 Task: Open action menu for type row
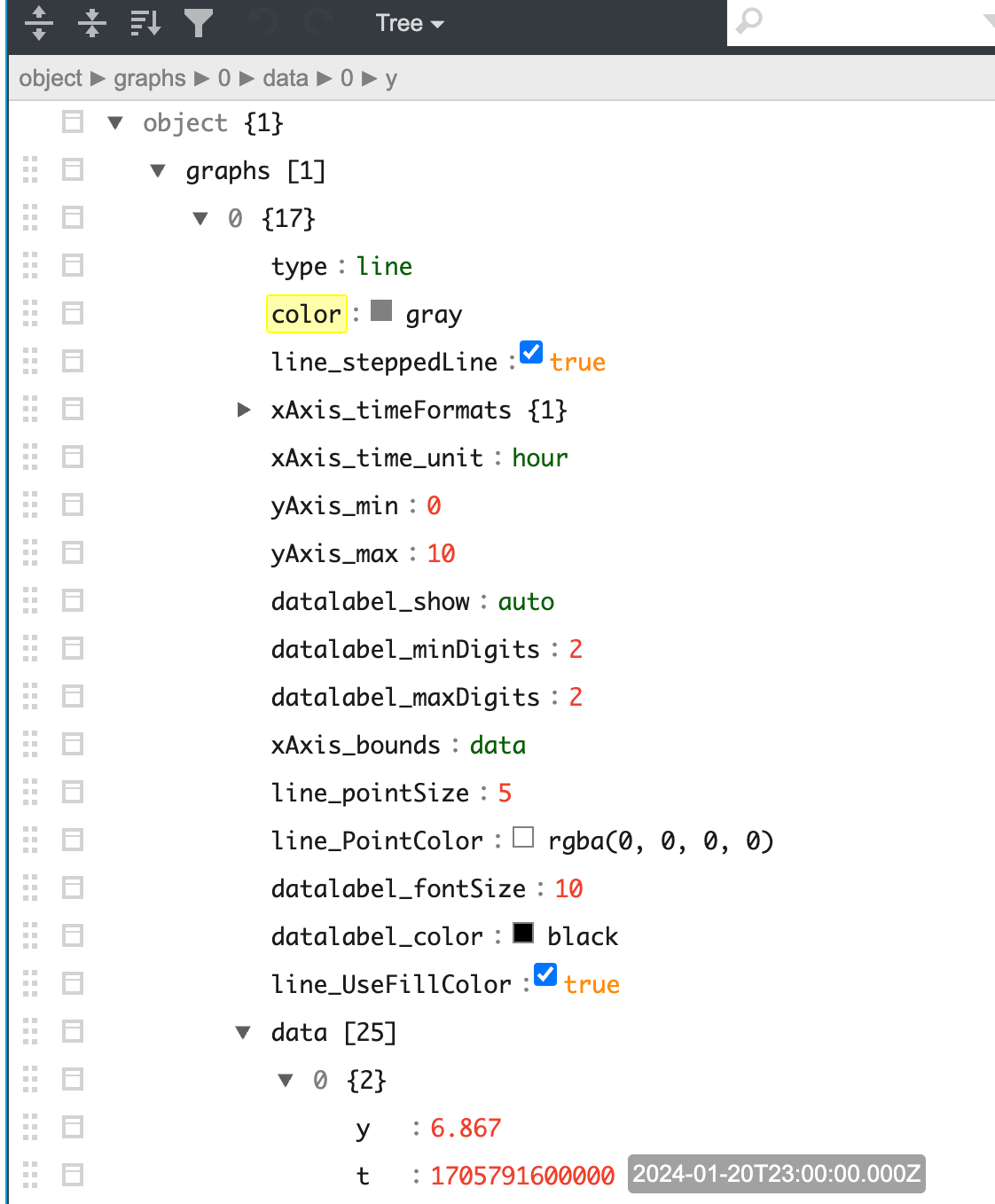point(73,265)
